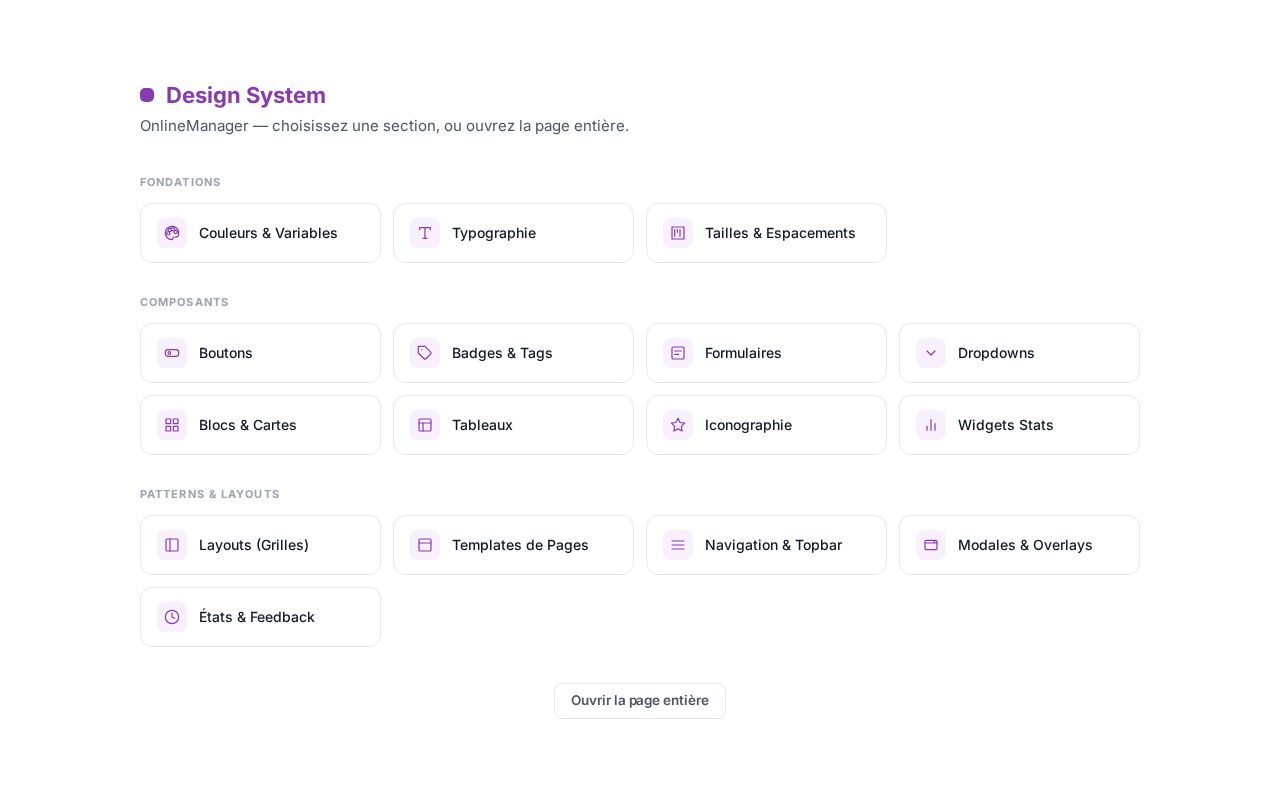Click the table icon of Tableaux
Image resolution: width=1280 pixels, height=800 pixels.
pos(425,425)
